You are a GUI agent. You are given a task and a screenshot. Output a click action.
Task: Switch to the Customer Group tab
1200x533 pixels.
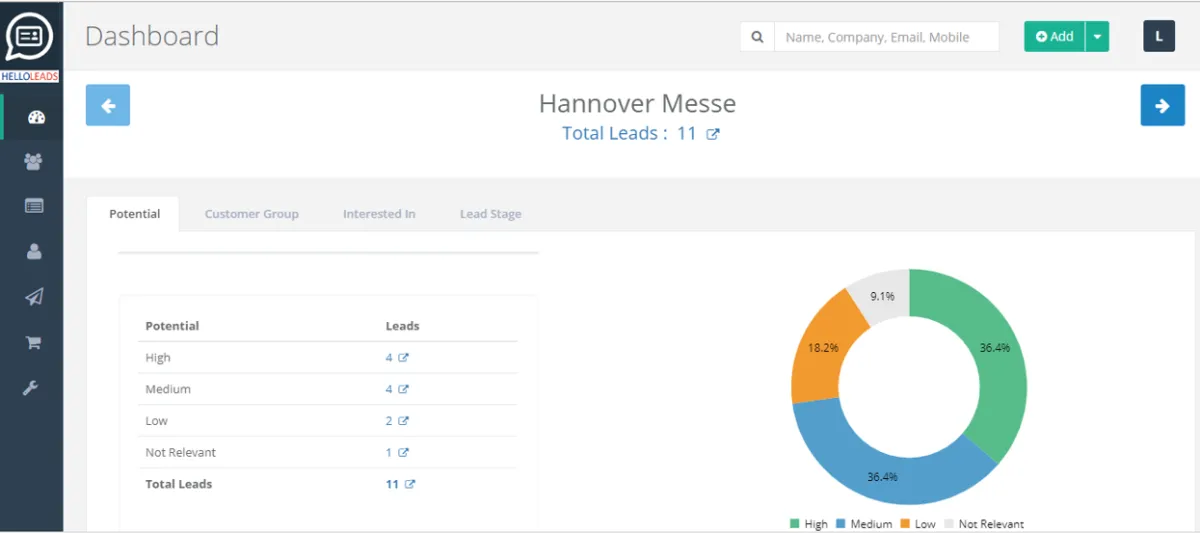tap(252, 214)
